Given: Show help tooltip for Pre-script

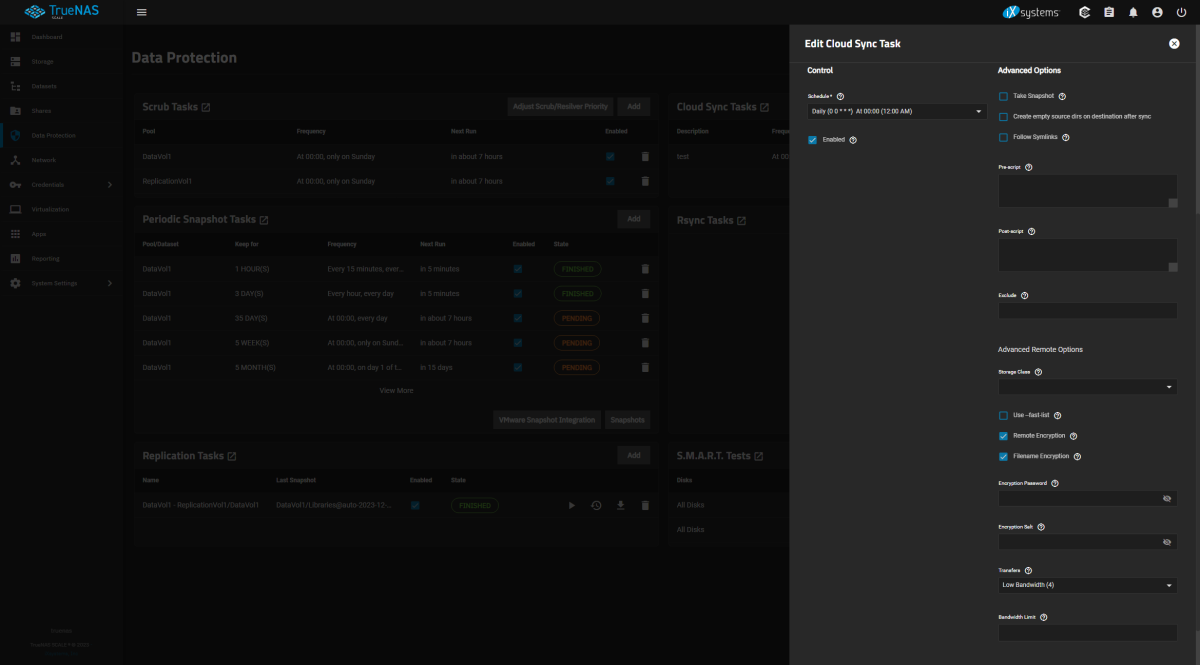Looking at the screenshot, I should pyautogui.click(x=1028, y=167).
